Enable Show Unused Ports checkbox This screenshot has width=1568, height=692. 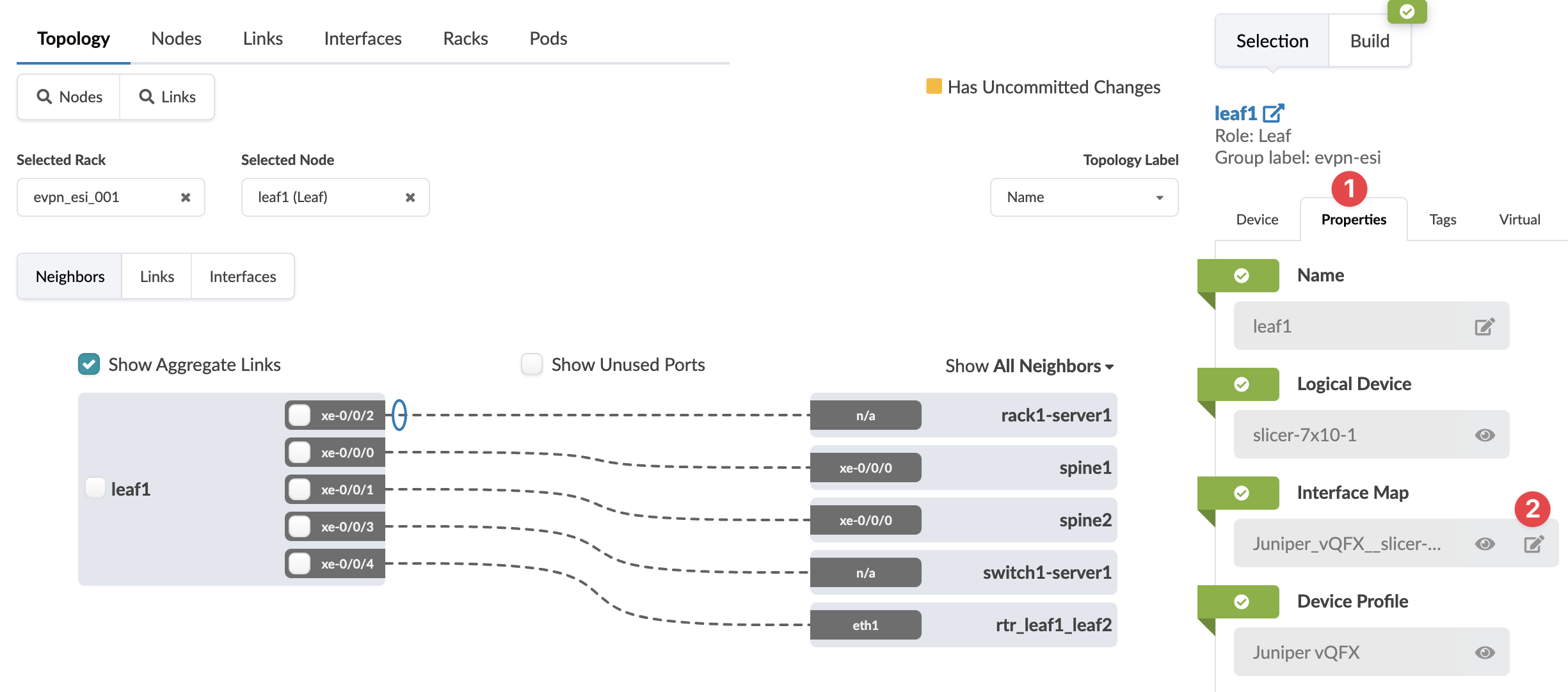(x=531, y=365)
